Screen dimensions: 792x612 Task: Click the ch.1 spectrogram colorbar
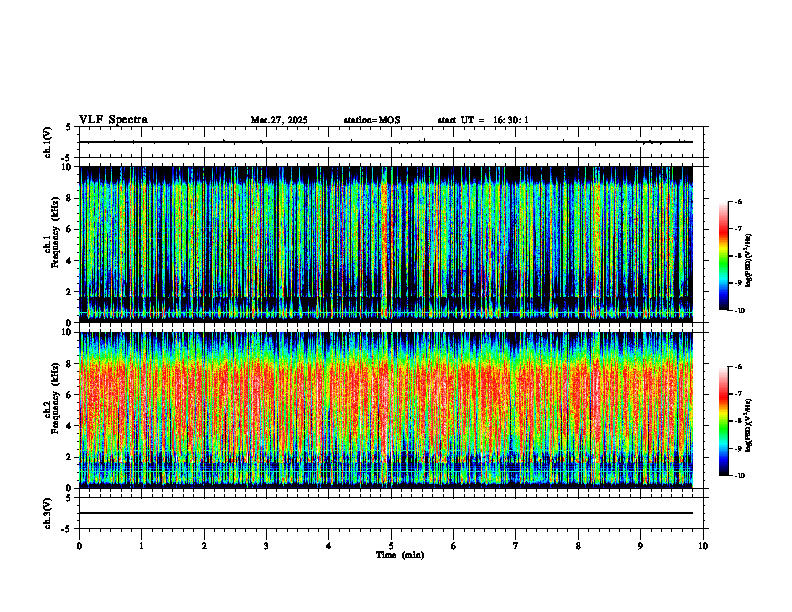[x=724, y=256]
